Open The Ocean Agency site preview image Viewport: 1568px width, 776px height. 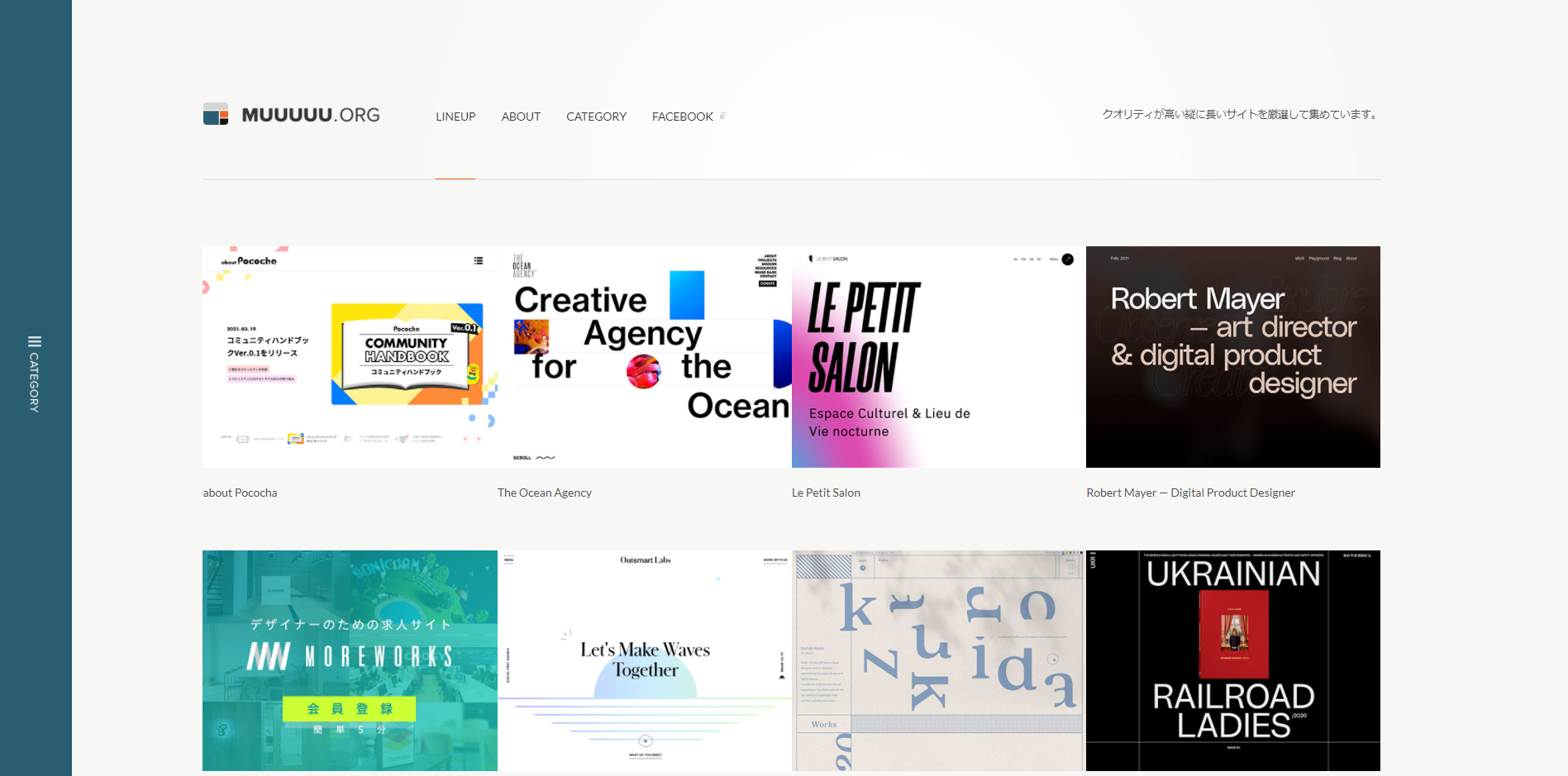645,357
